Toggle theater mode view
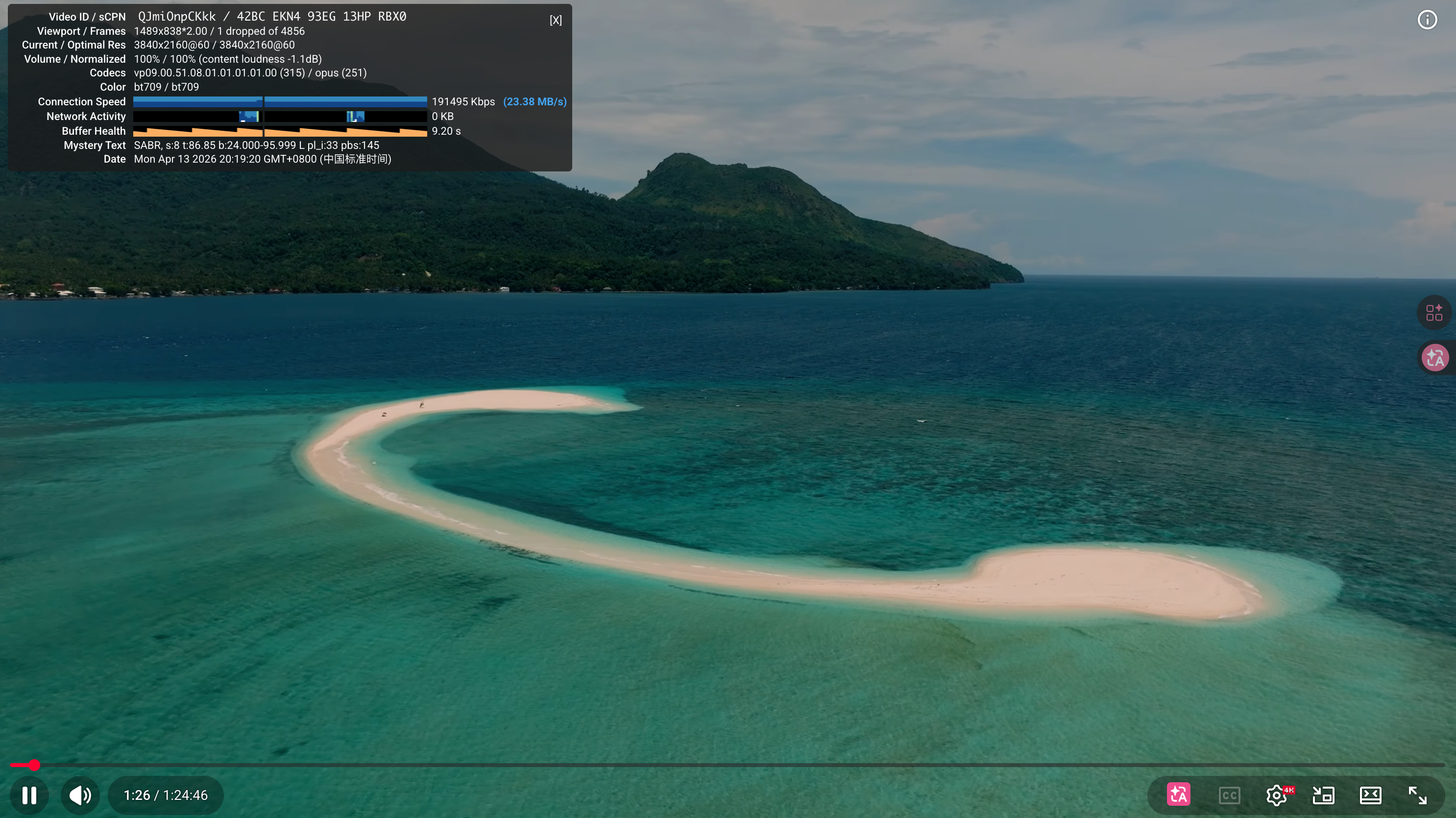 (x=1370, y=795)
